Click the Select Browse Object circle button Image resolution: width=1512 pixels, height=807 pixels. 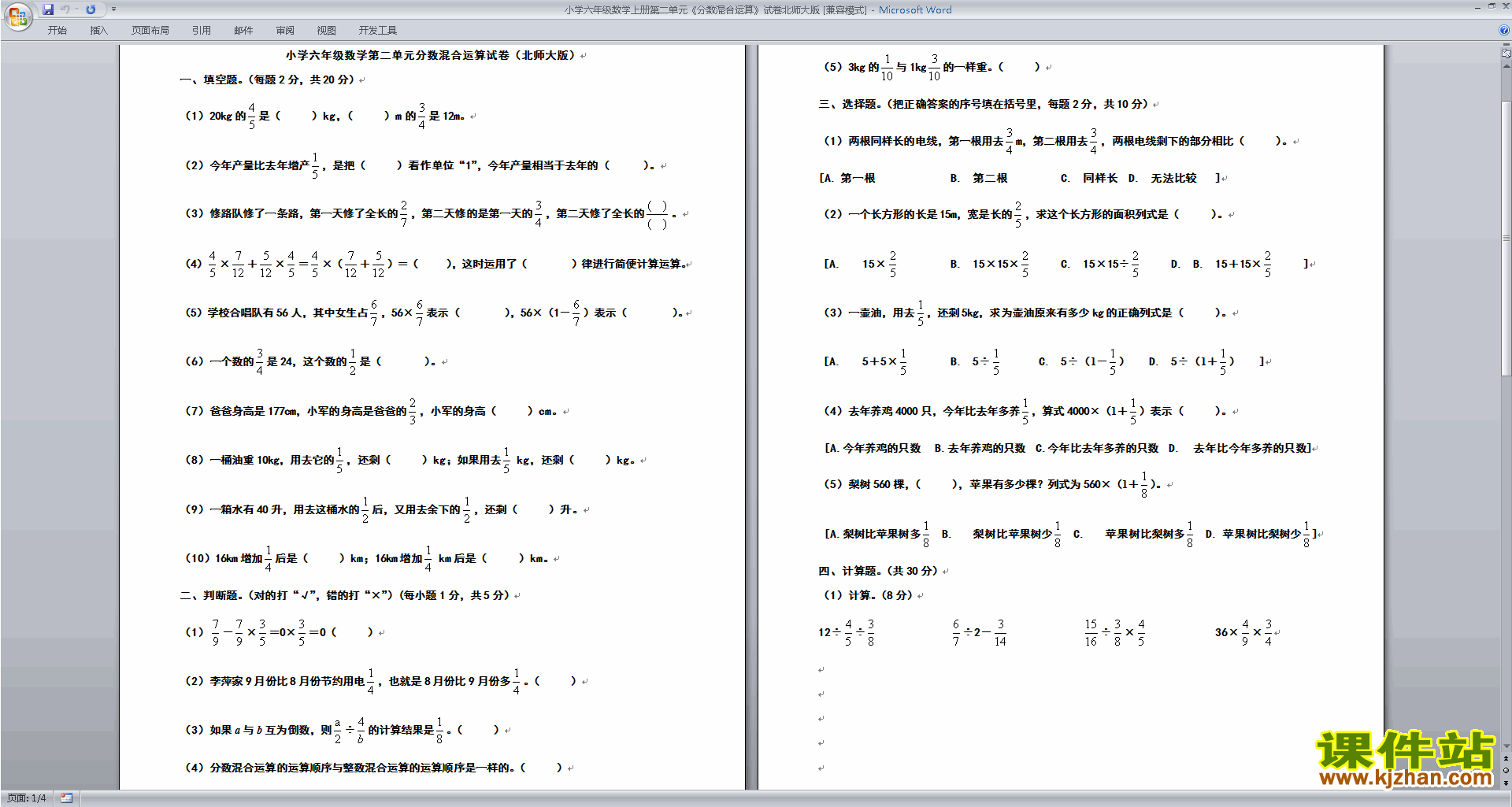point(1506,770)
